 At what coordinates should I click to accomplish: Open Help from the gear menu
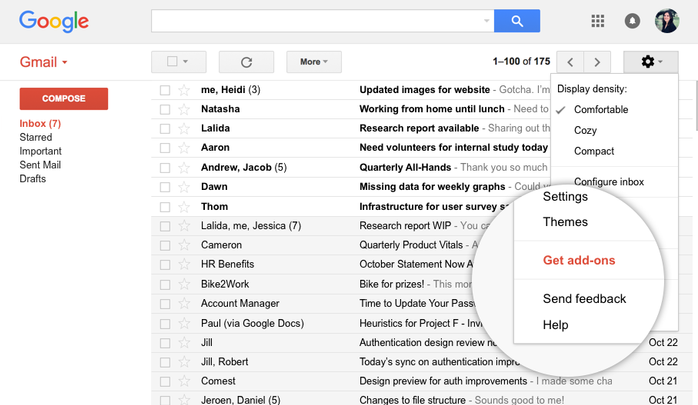555,325
